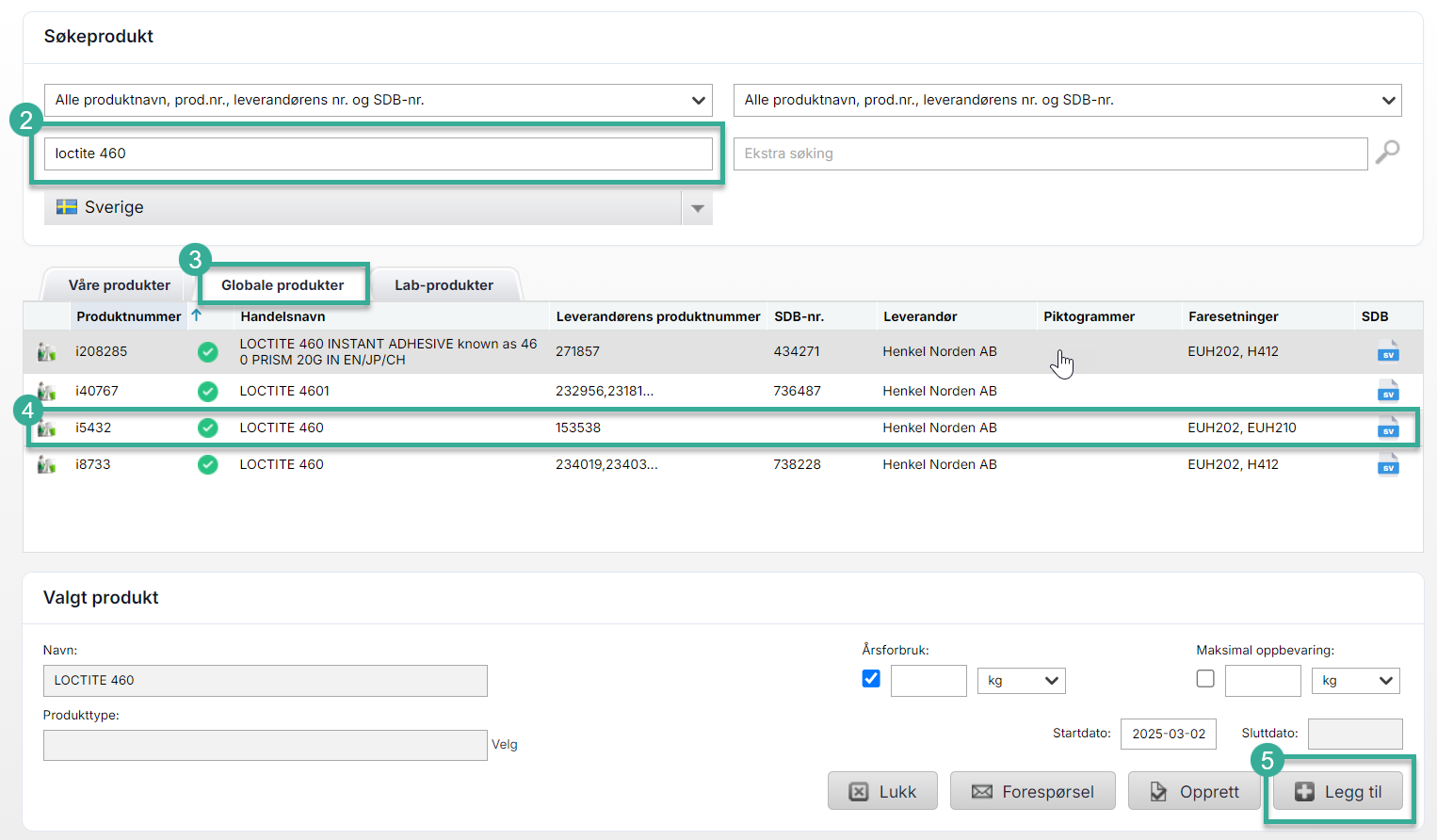The height and width of the screenshot is (840, 1437).
Task: Open the Årsforbruk kg unit dropdown
Action: pyautogui.click(x=1022, y=681)
